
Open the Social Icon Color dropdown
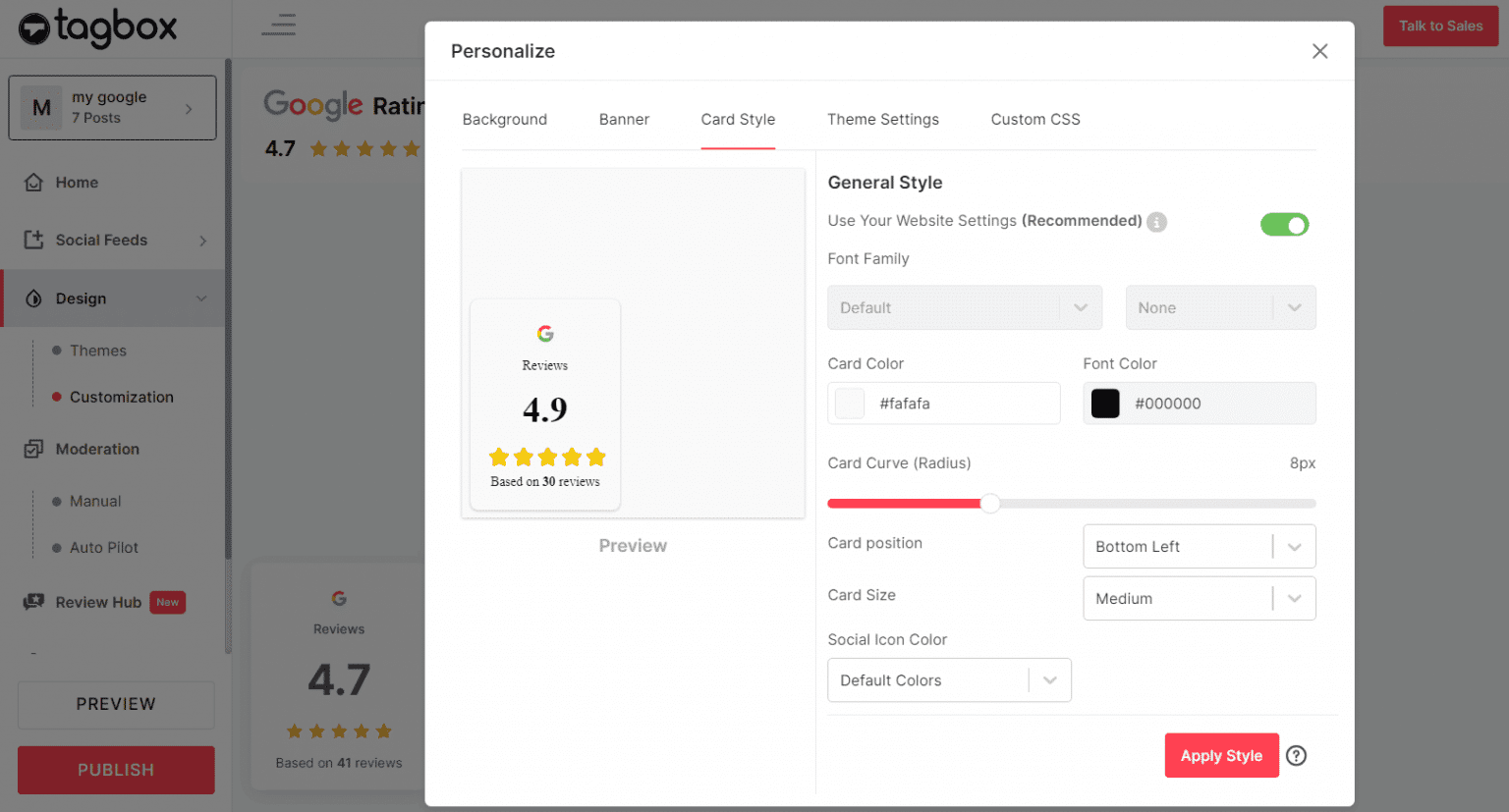click(x=949, y=679)
